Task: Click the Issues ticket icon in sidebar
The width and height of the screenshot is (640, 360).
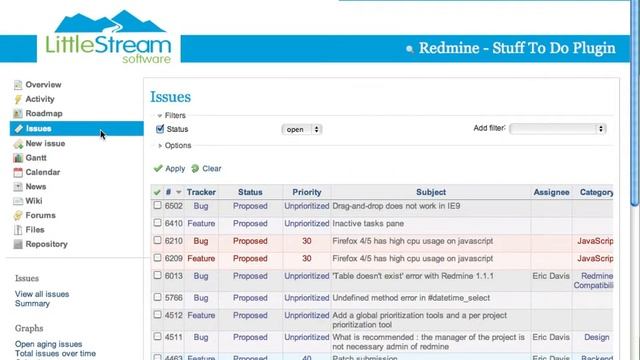Action: (18, 129)
